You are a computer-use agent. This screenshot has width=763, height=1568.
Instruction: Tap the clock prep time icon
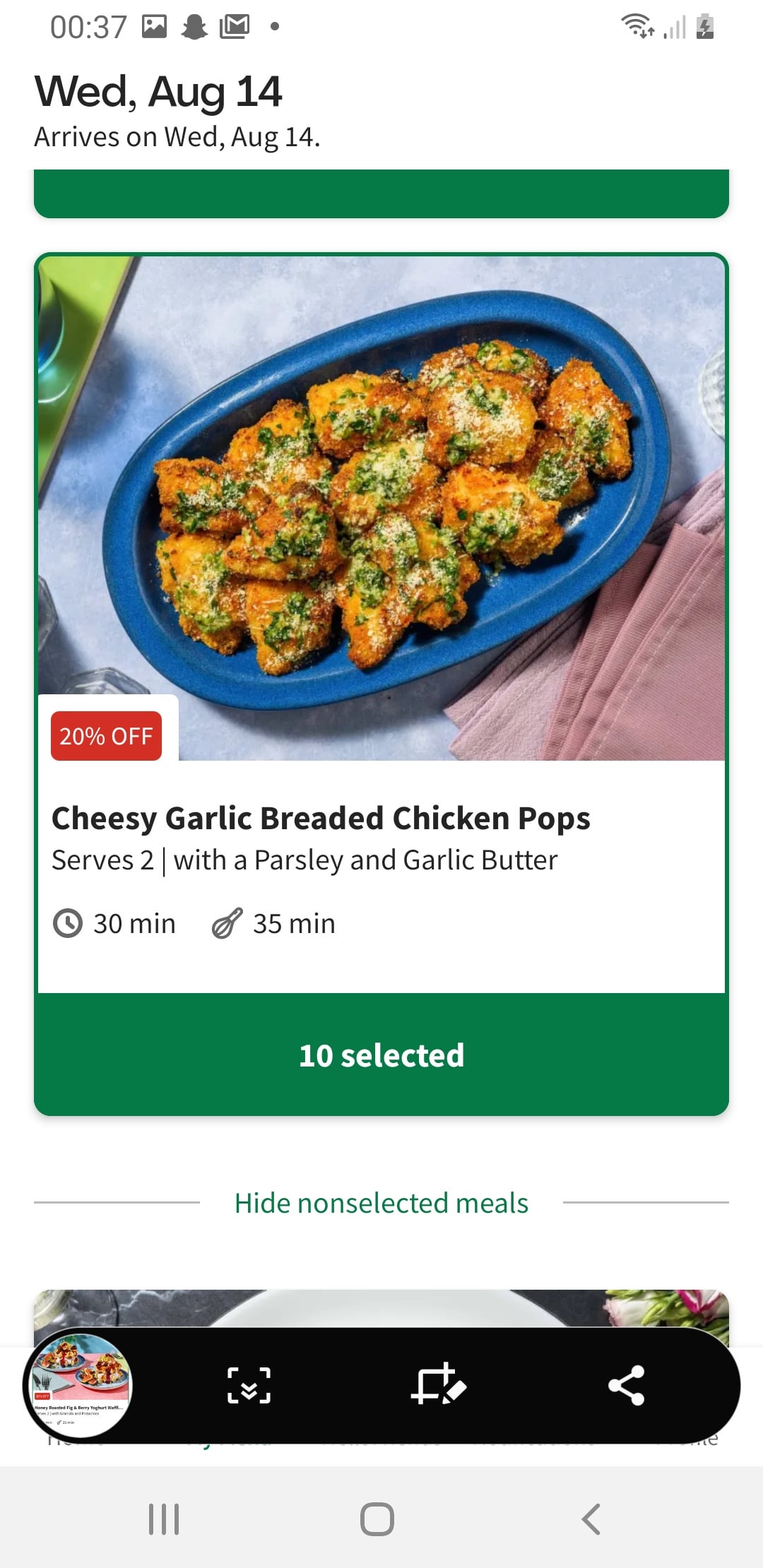tap(68, 923)
